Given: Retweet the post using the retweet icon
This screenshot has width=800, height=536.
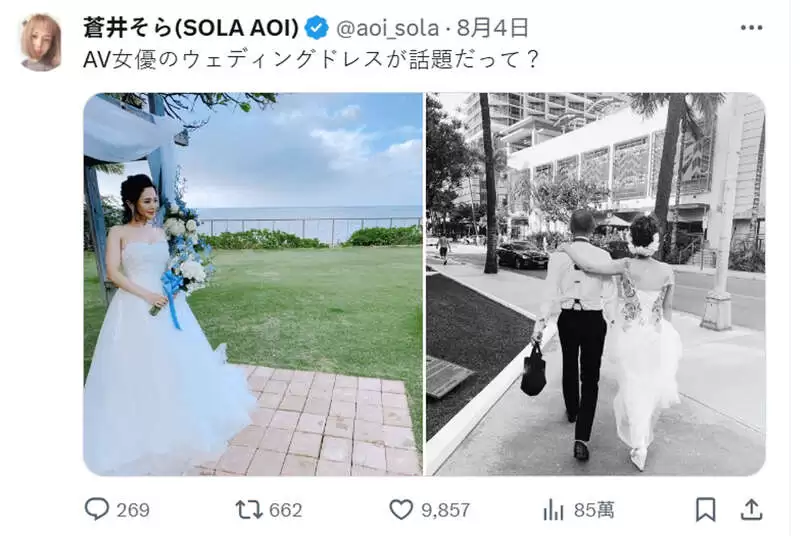Looking at the screenshot, I should point(248,509).
